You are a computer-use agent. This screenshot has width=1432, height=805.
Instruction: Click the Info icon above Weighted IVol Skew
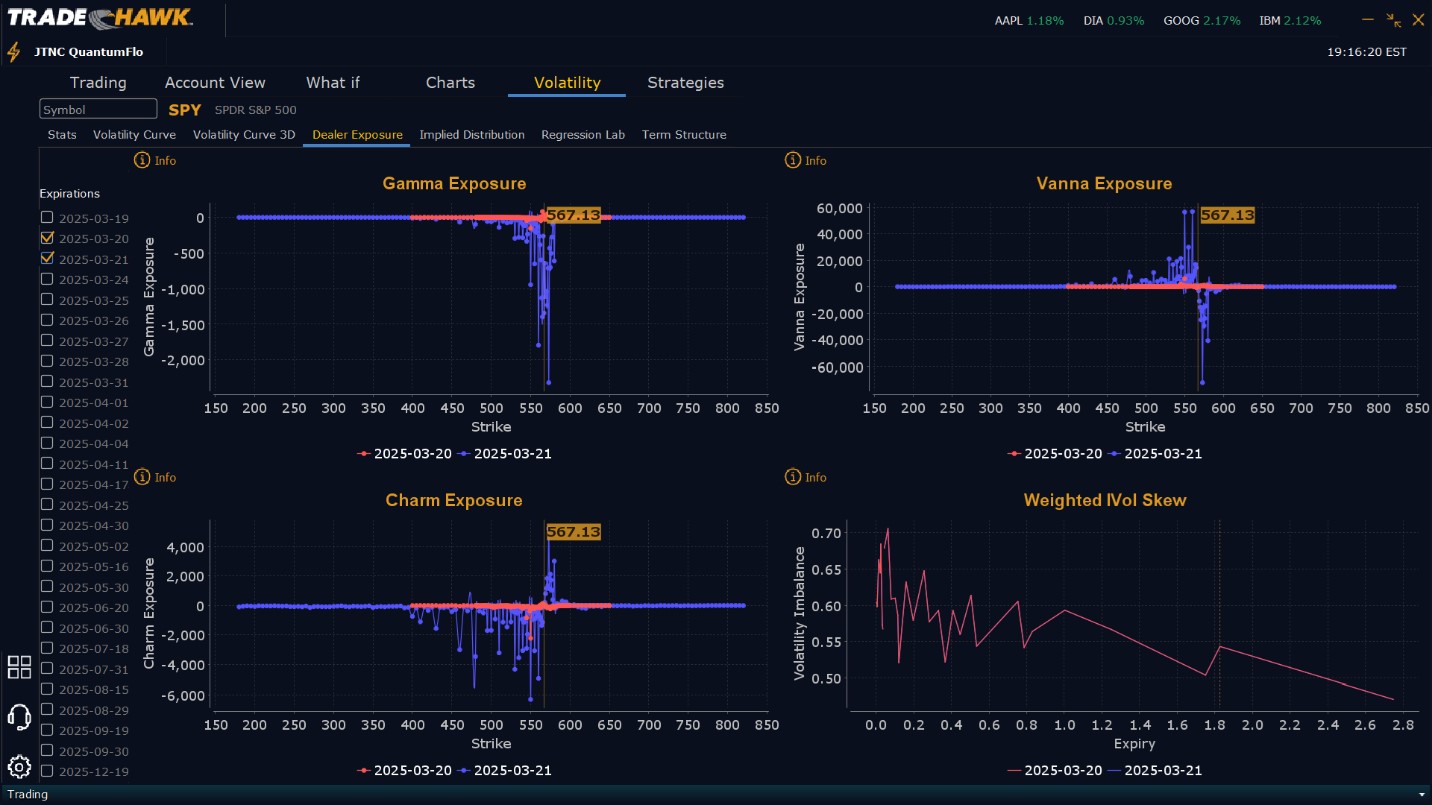(x=793, y=477)
